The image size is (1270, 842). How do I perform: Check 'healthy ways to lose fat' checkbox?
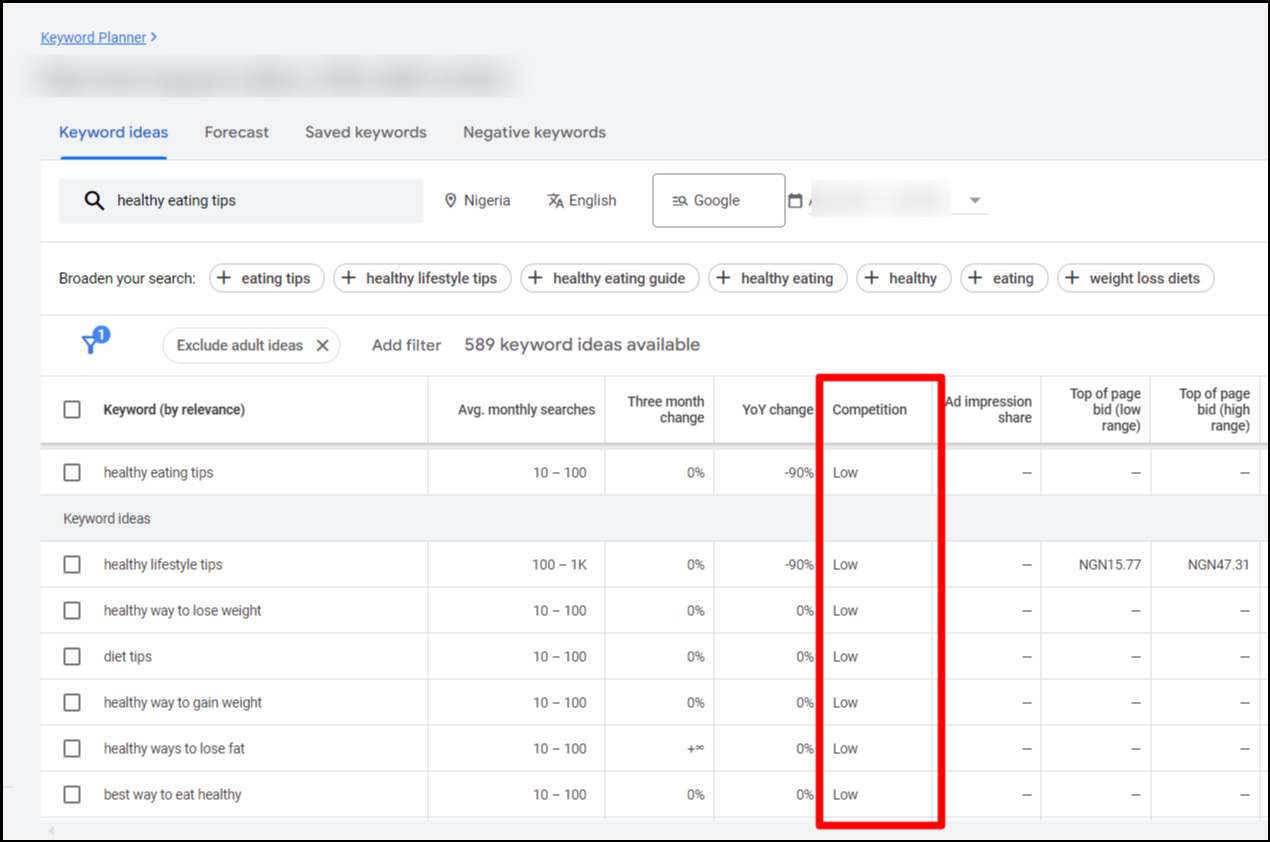pyautogui.click(x=72, y=748)
